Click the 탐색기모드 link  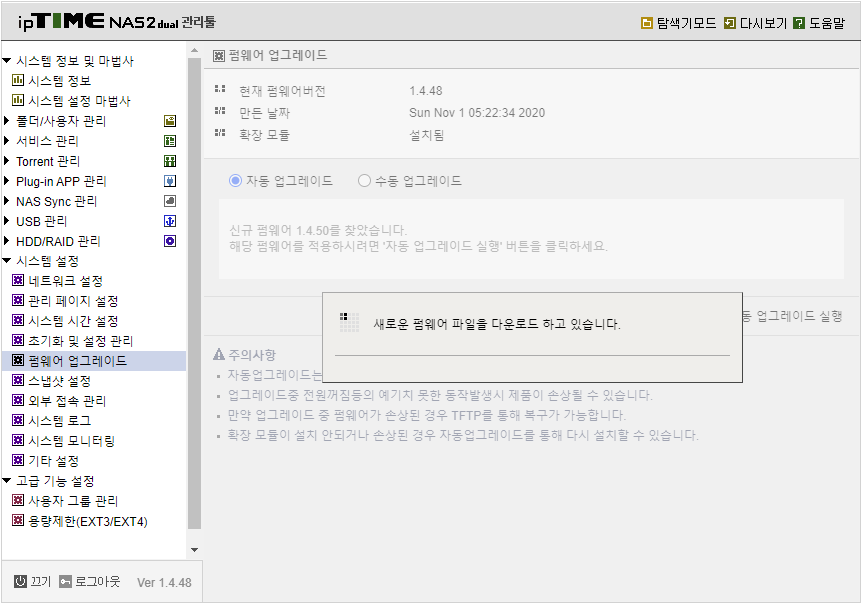point(686,23)
